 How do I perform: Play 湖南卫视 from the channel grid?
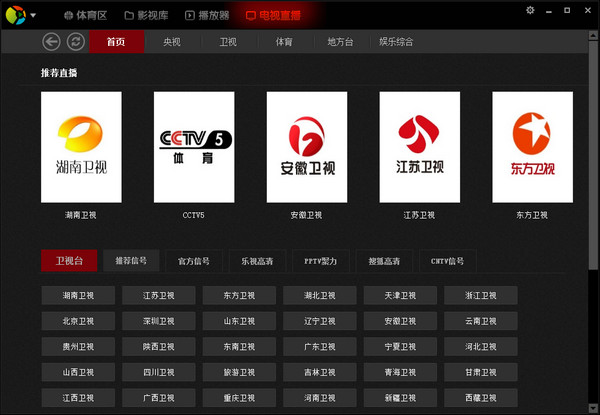[78, 295]
